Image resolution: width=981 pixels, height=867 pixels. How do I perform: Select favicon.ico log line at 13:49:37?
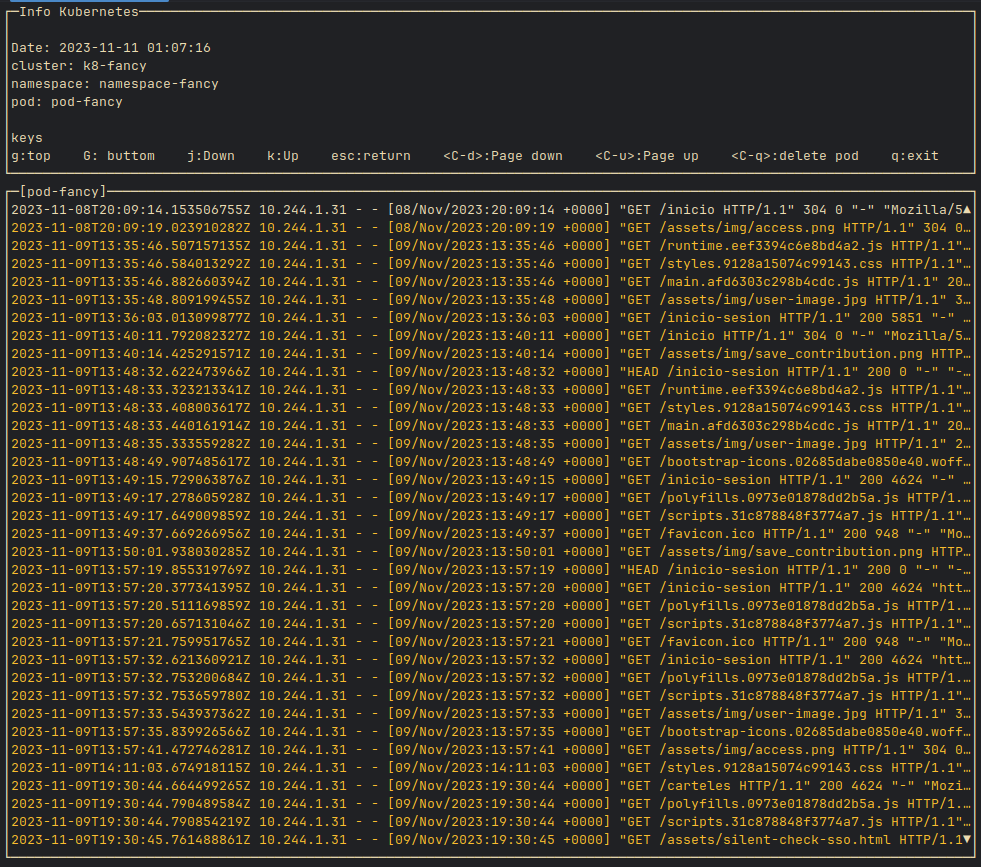tap(490, 534)
